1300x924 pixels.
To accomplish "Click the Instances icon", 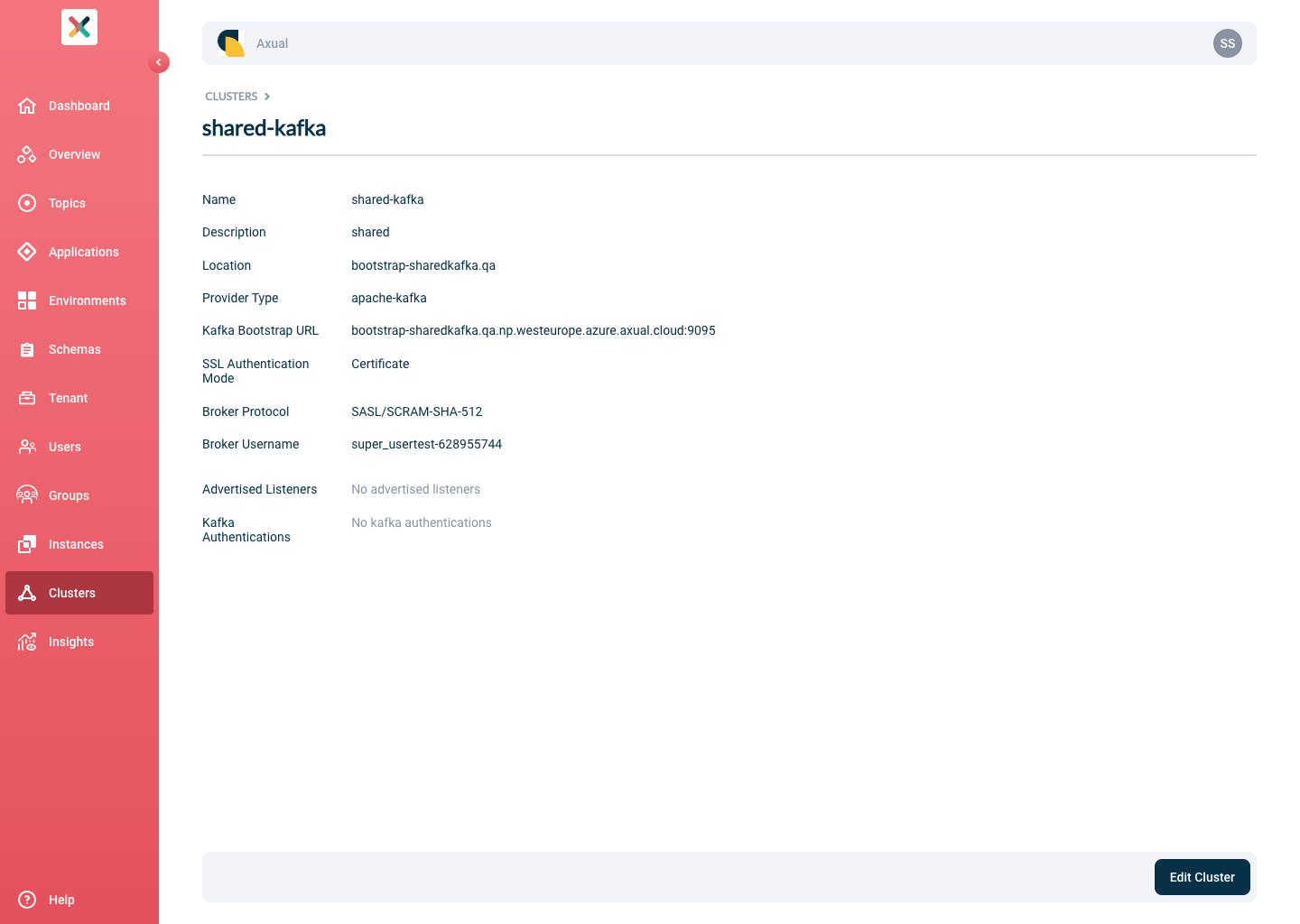I will pos(27,544).
